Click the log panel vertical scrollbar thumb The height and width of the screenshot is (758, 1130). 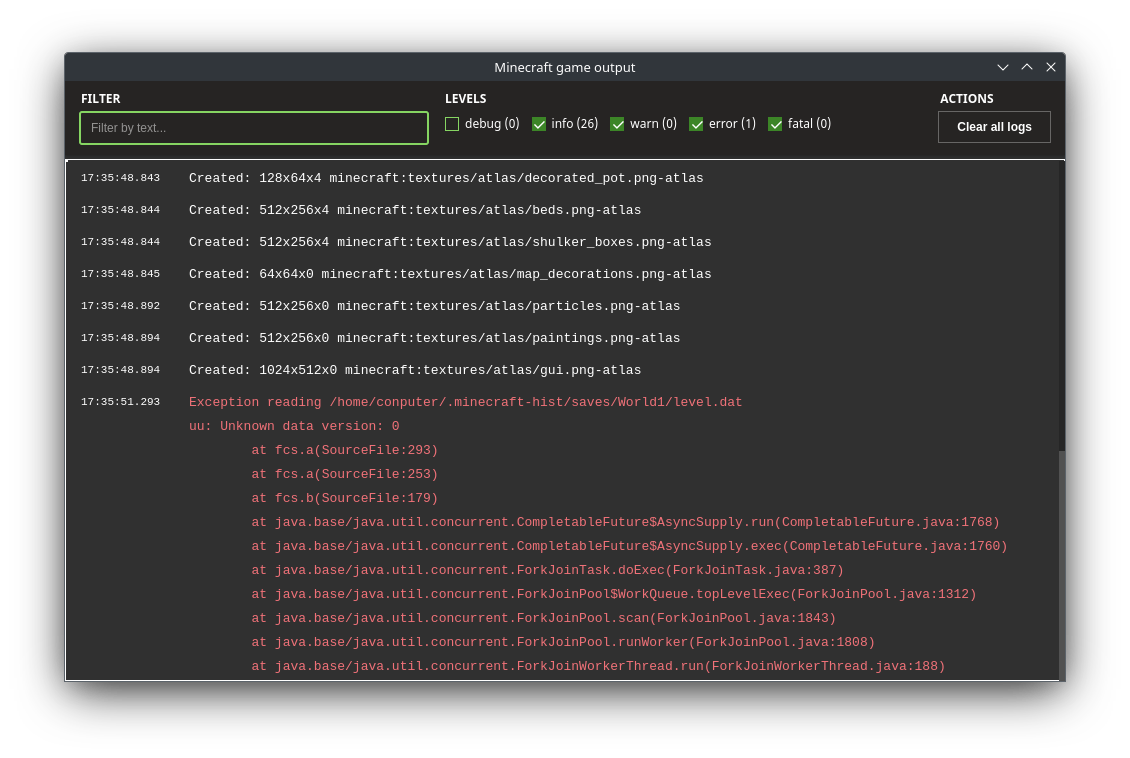[x=1062, y=564]
